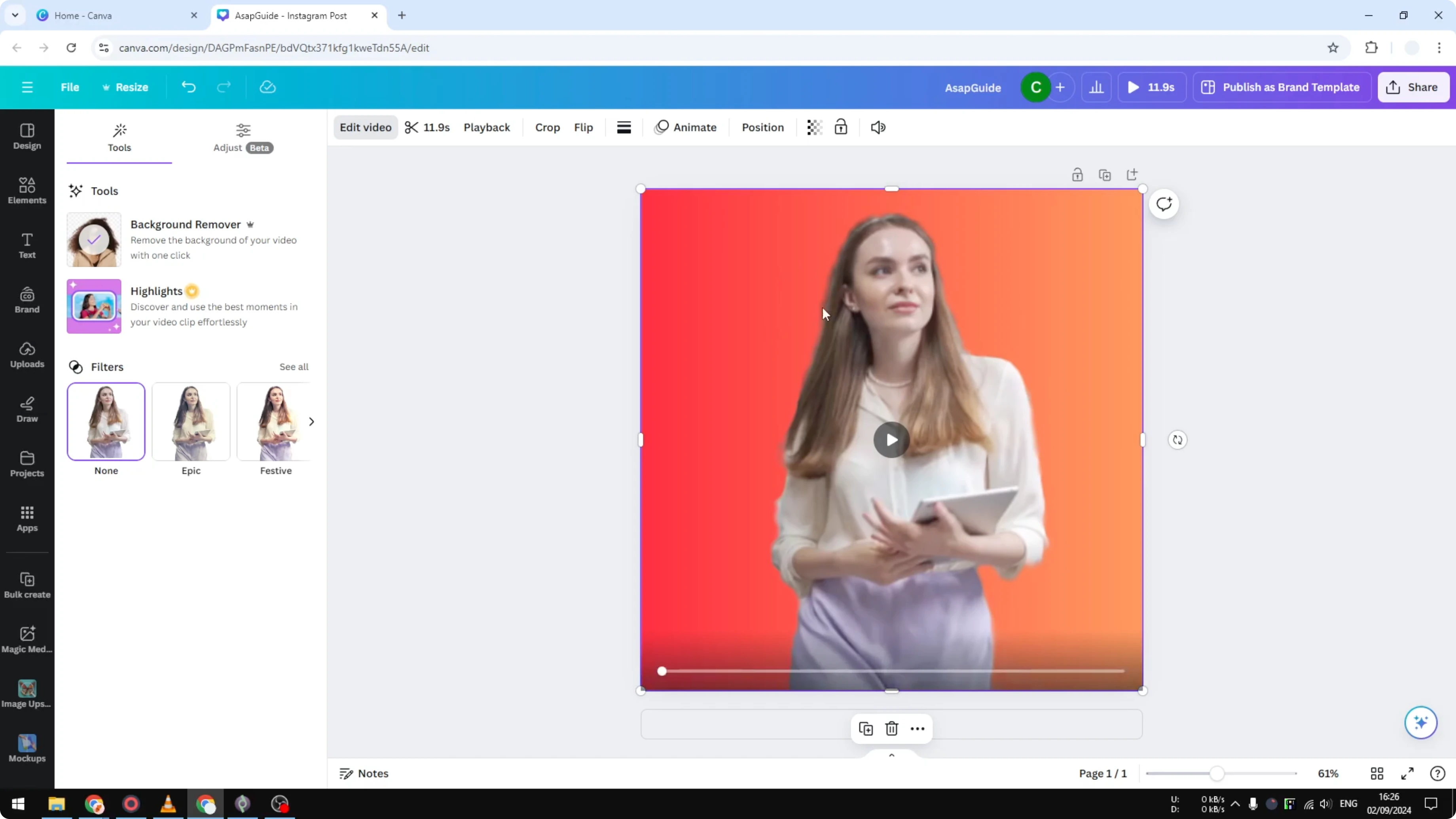Add a new page above canvas
The image size is (1456, 819).
pos(1132,174)
